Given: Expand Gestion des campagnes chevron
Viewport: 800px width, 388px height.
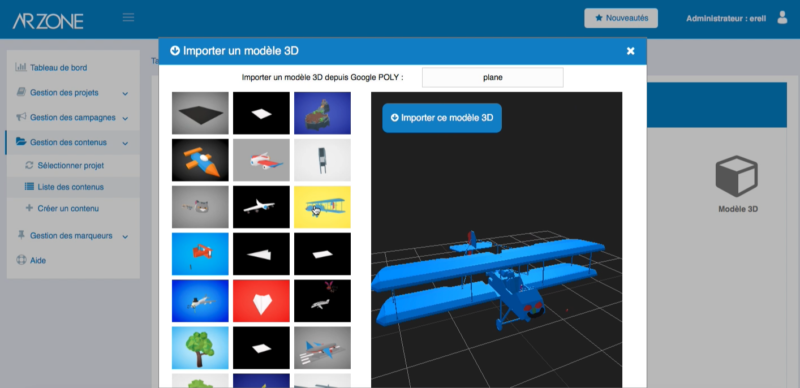Looking at the screenshot, I should [x=125, y=118].
